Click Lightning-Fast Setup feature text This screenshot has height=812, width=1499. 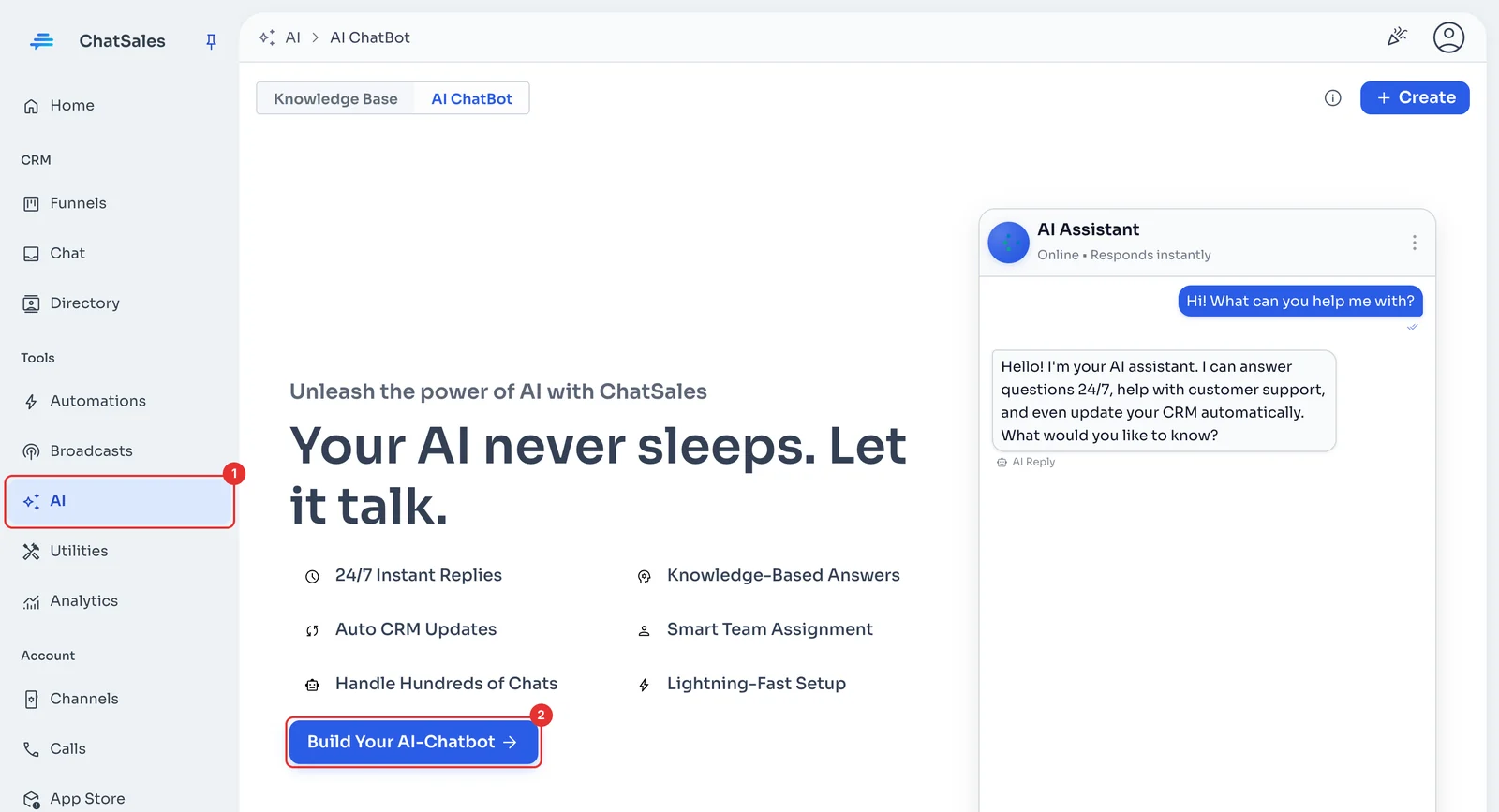756,684
